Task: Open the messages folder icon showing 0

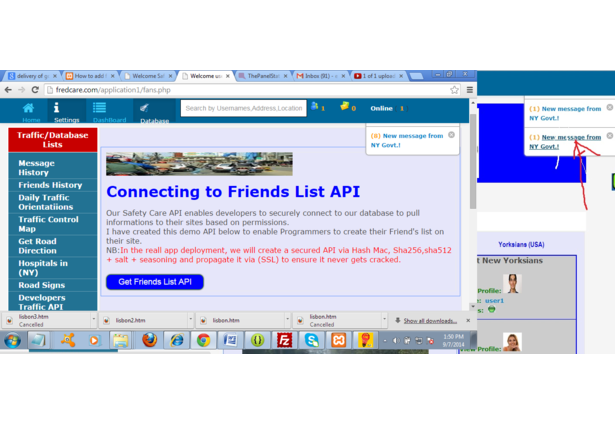Action: pos(345,106)
